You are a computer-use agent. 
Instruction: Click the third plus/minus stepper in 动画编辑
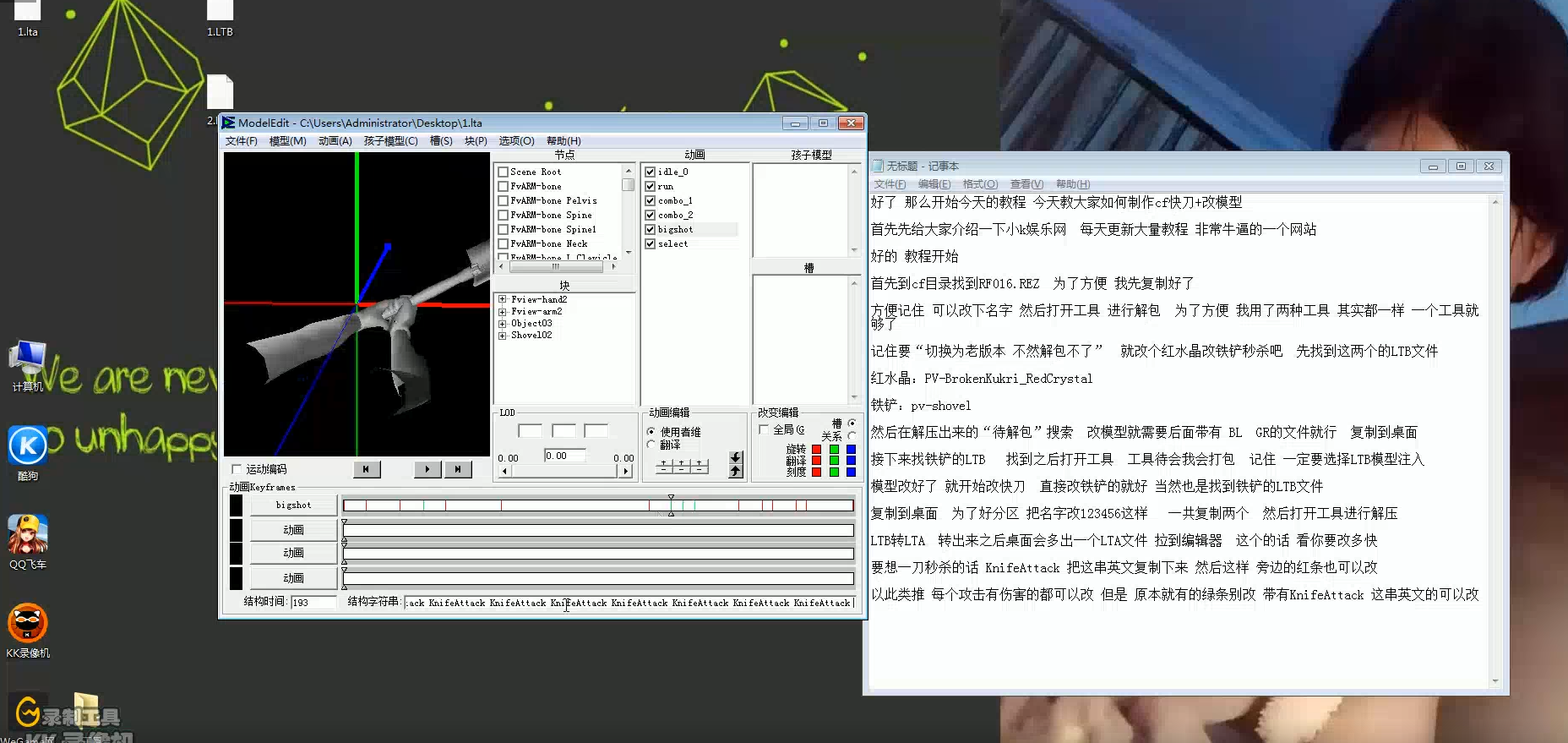coord(700,466)
